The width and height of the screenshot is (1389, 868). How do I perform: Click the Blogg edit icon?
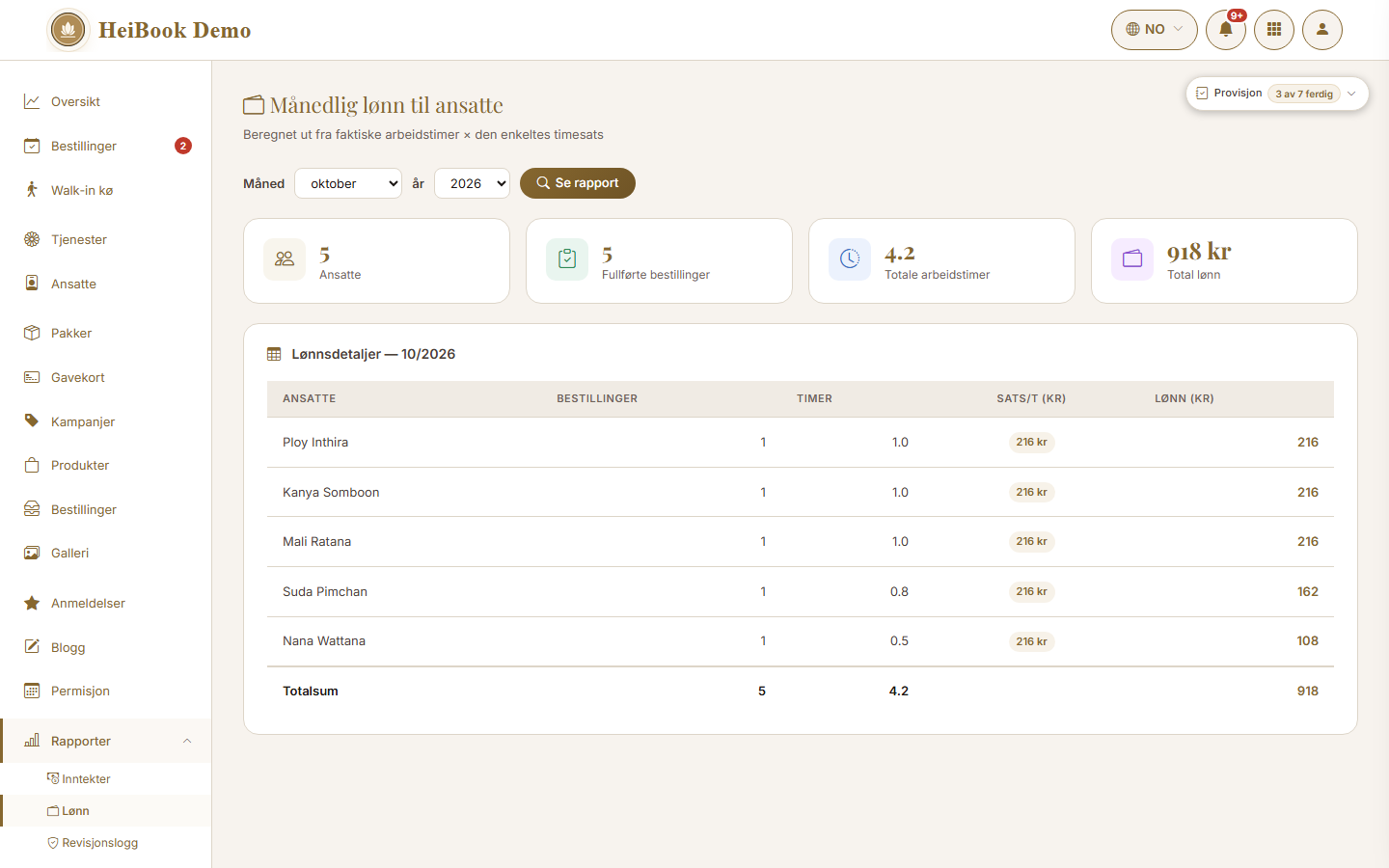pos(32,646)
